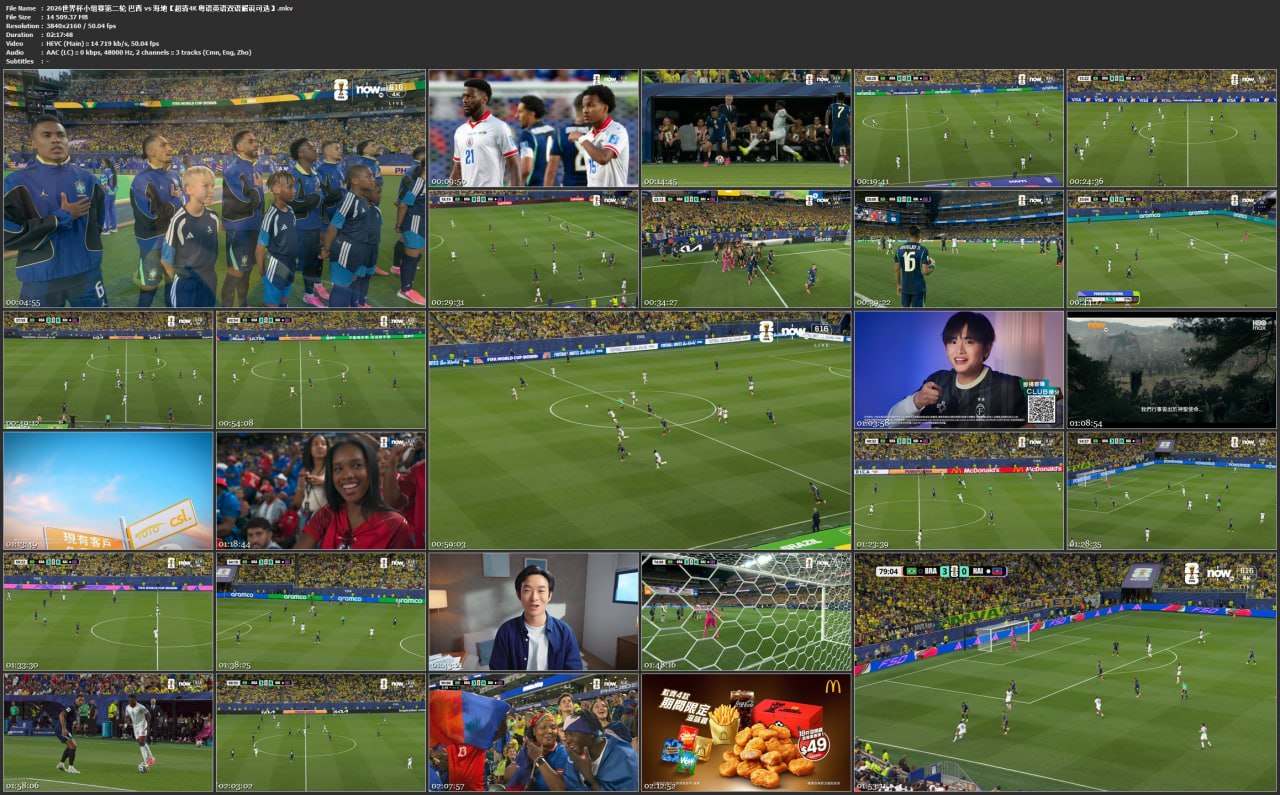The image size is (1280, 795).
Task: Select the 00:14:45 dugout thumbnail
Action: point(746,129)
